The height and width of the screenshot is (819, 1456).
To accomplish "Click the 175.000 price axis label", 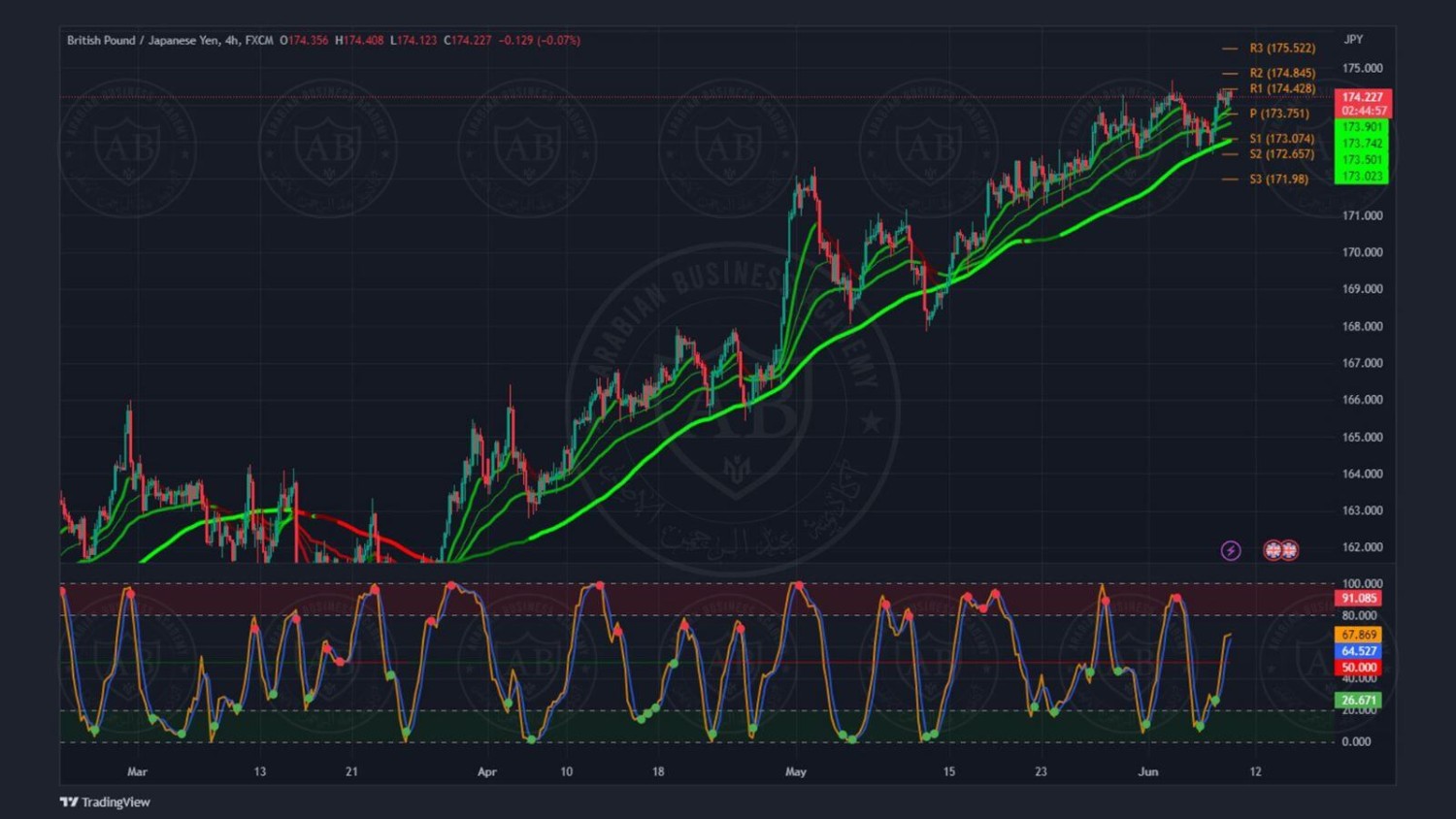I will pyautogui.click(x=1363, y=68).
